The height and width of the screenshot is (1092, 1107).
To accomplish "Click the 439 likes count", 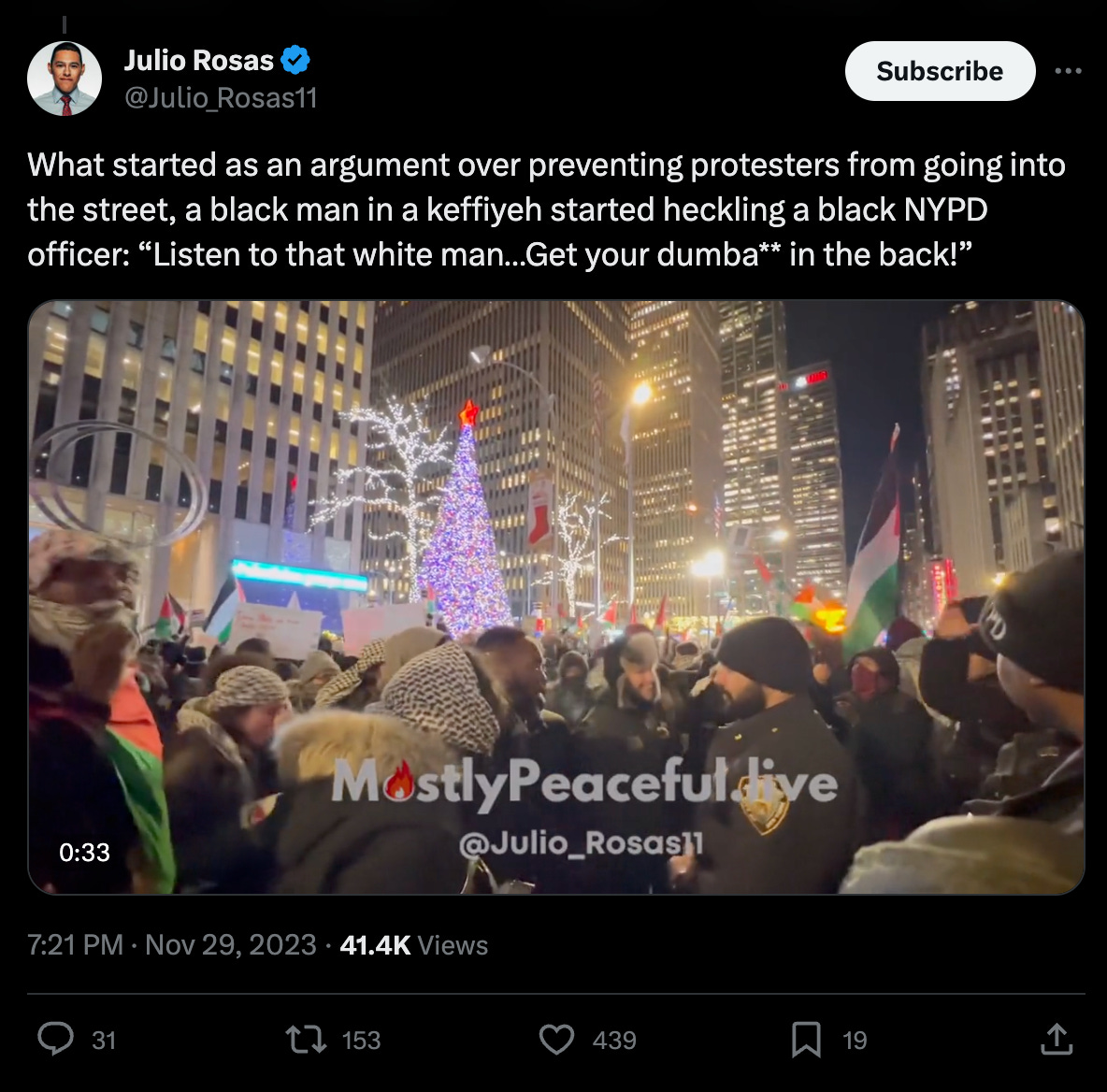I will pyautogui.click(x=614, y=1041).
